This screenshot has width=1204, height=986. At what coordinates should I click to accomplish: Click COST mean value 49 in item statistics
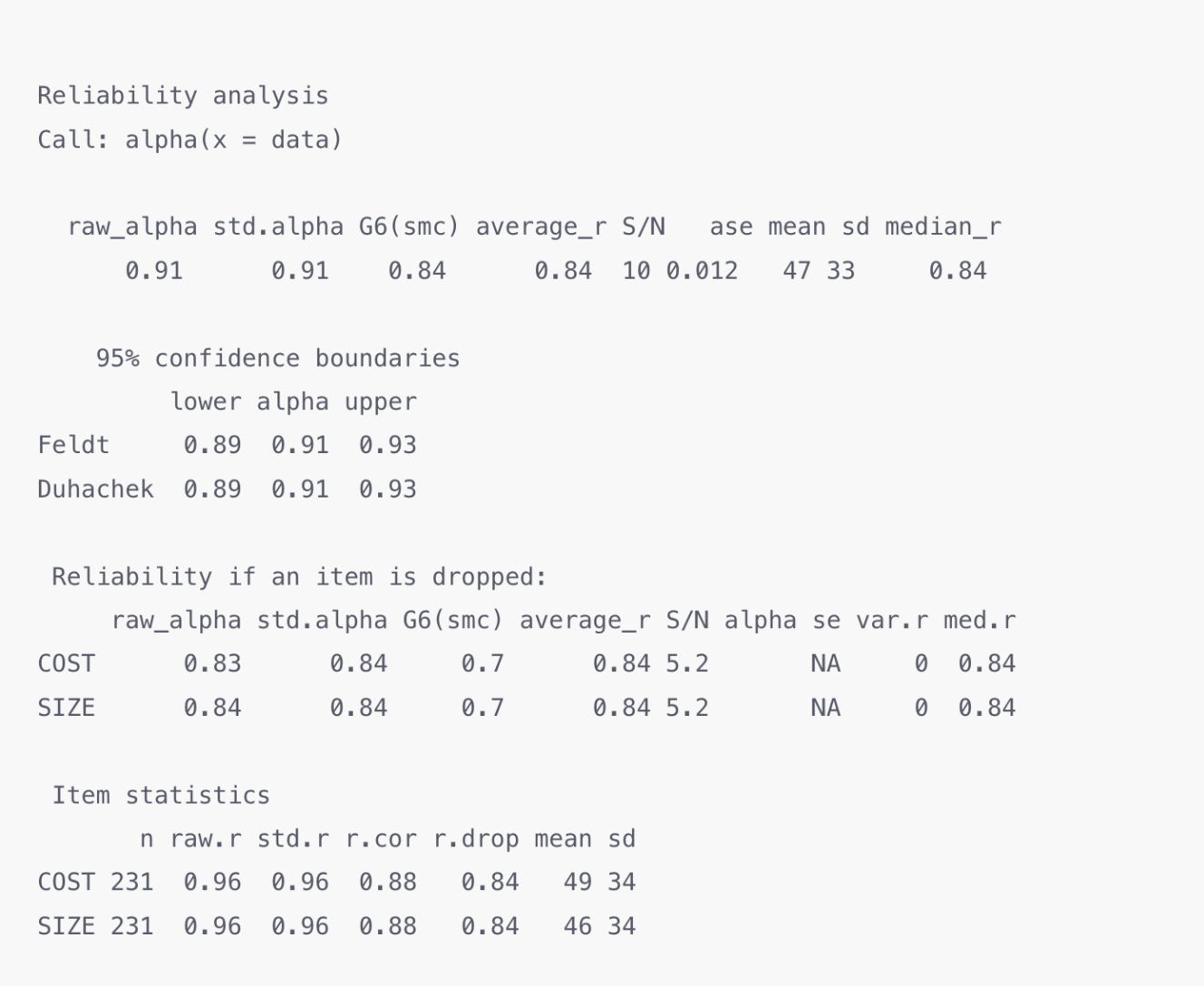578,882
